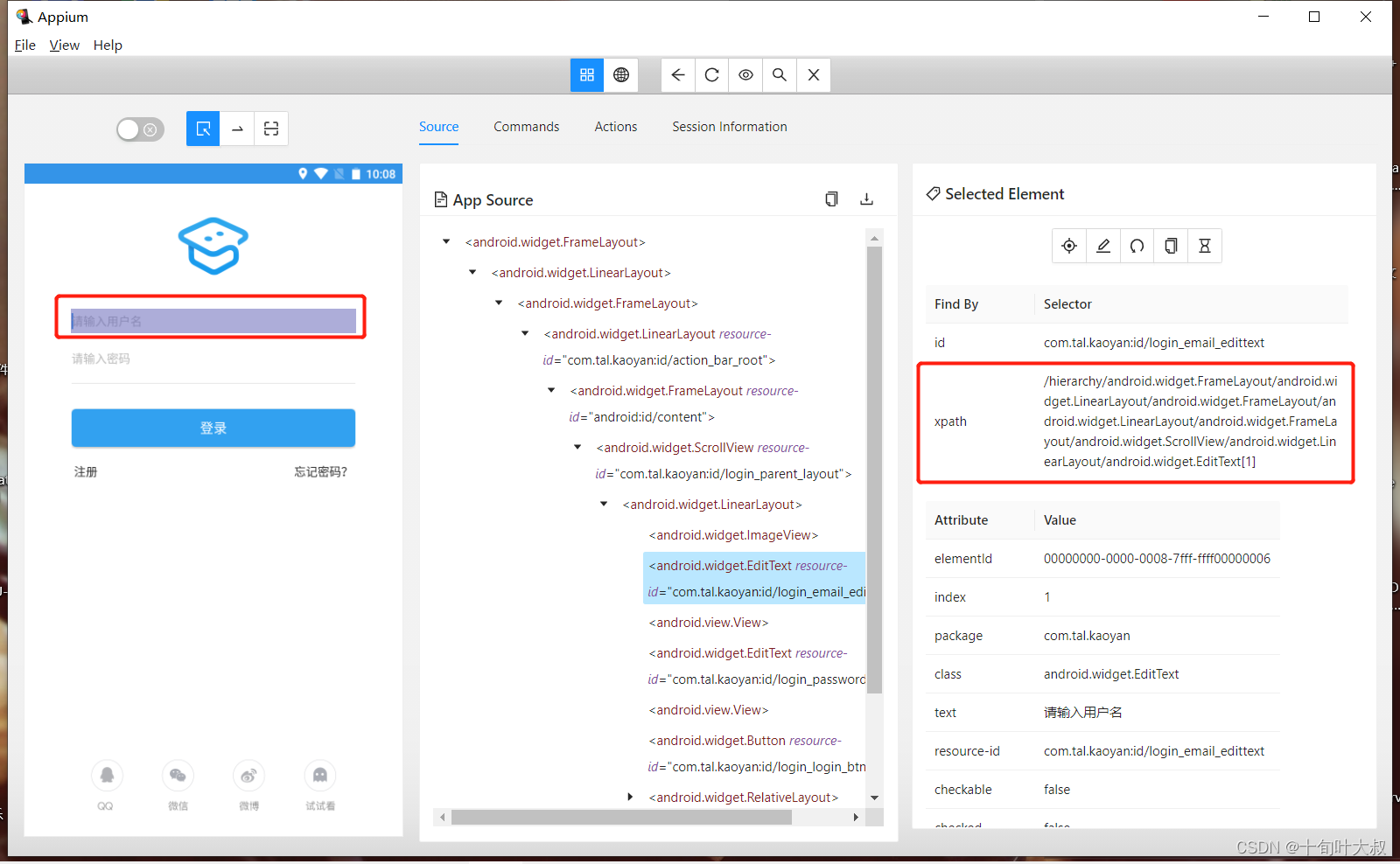Click the elementId value 00000000-0000-0008-7fff-ffff00000006

click(1157, 559)
